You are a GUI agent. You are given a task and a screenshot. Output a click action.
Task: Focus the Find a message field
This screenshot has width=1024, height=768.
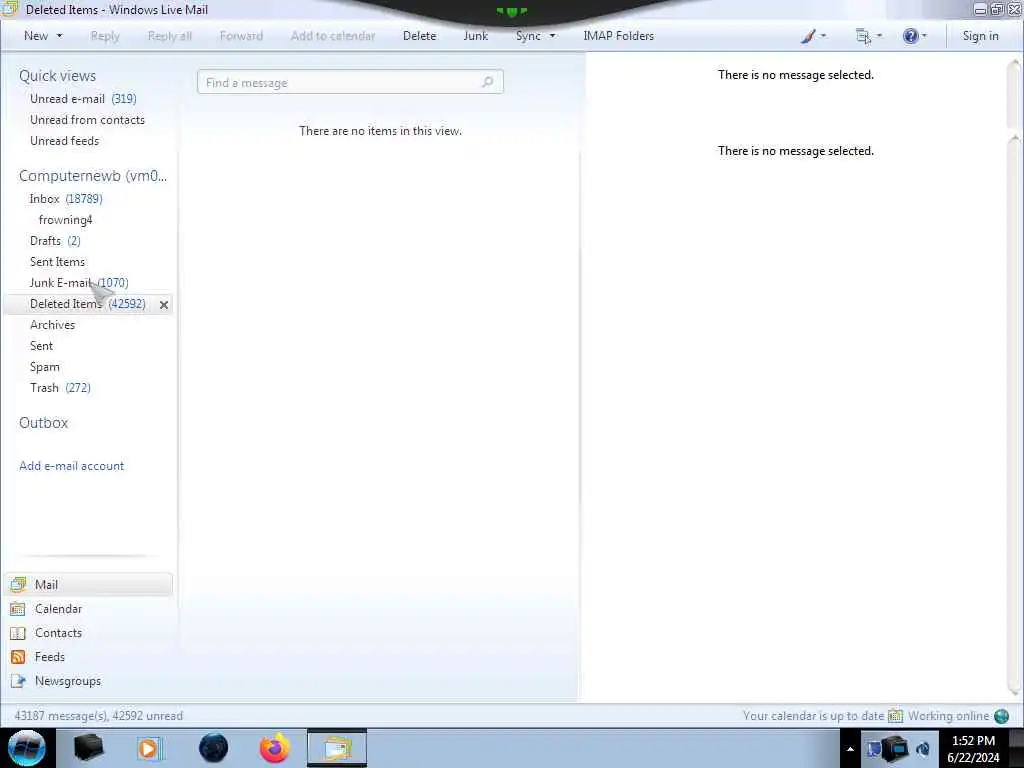pos(350,82)
